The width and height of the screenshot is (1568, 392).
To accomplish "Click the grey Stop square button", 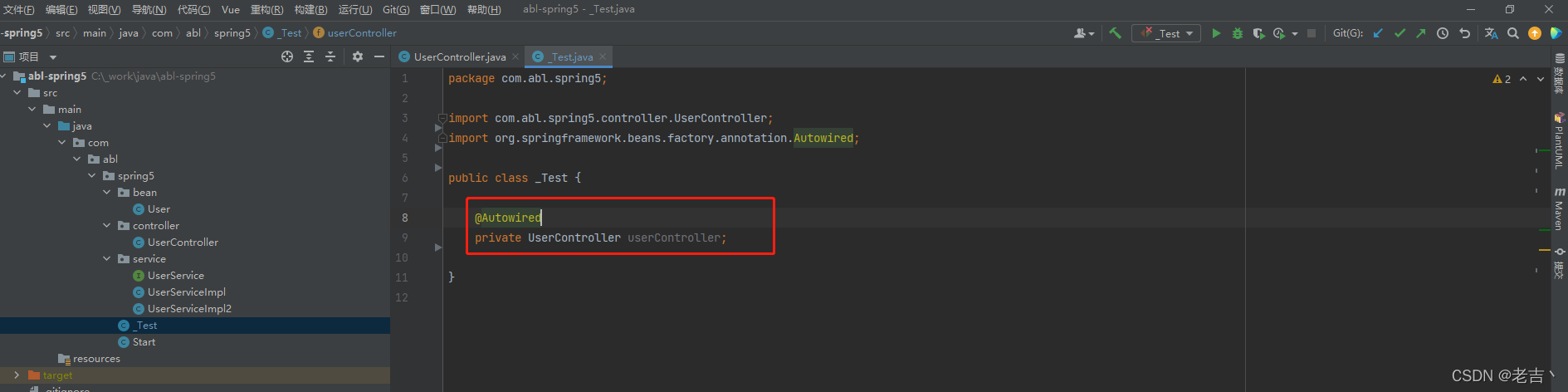I will (x=1312, y=33).
